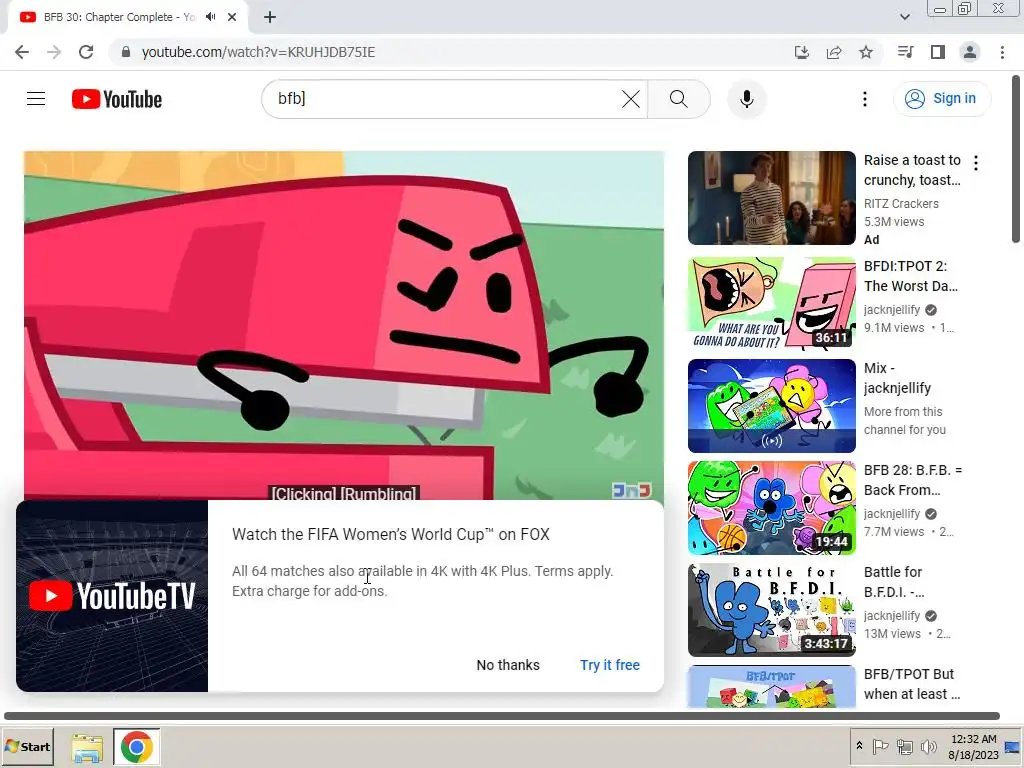Open the media control icon in Chrome toolbar
The width and height of the screenshot is (1024, 768).
[x=905, y=52]
